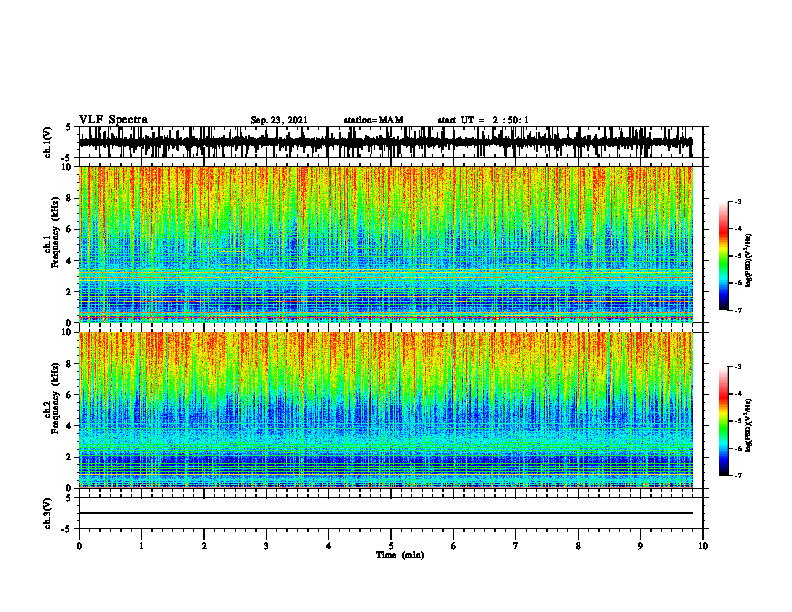Click time axis tick label "7"
Screen dimensions: 792x612
516,546
